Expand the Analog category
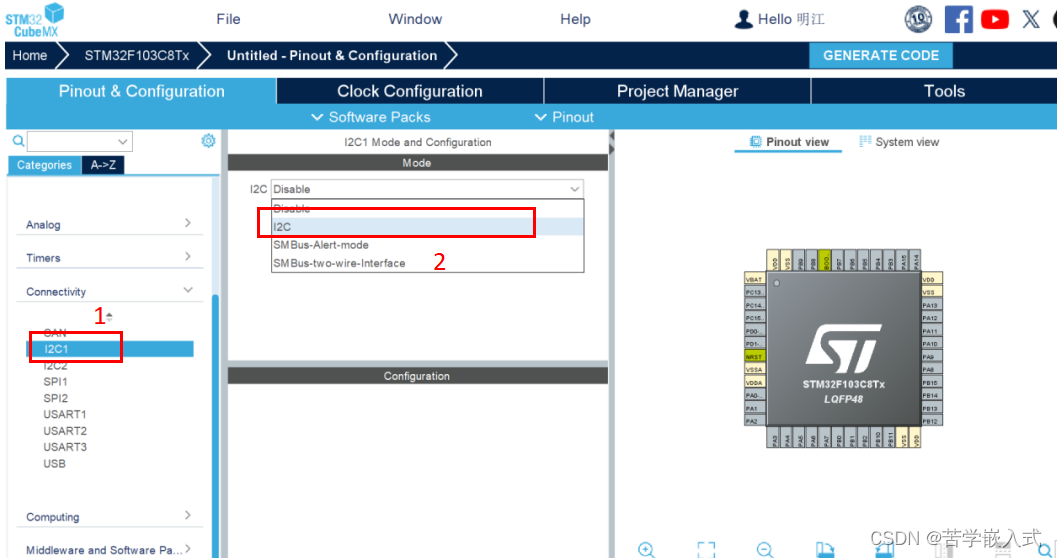 click(109, 224)
